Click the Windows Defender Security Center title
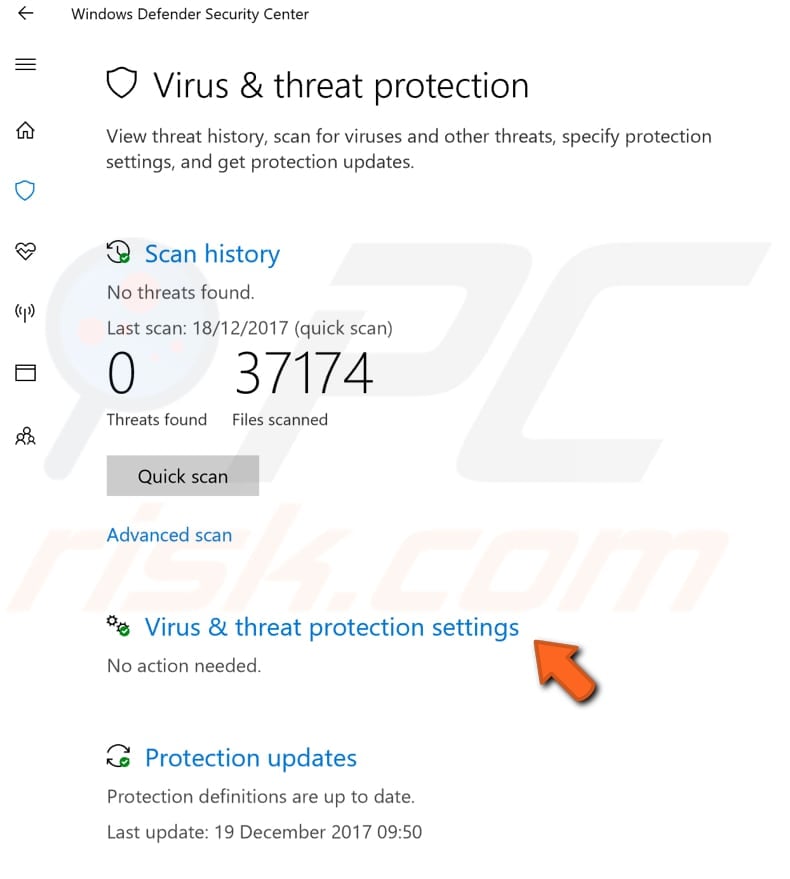 click(x=189, y=14)
